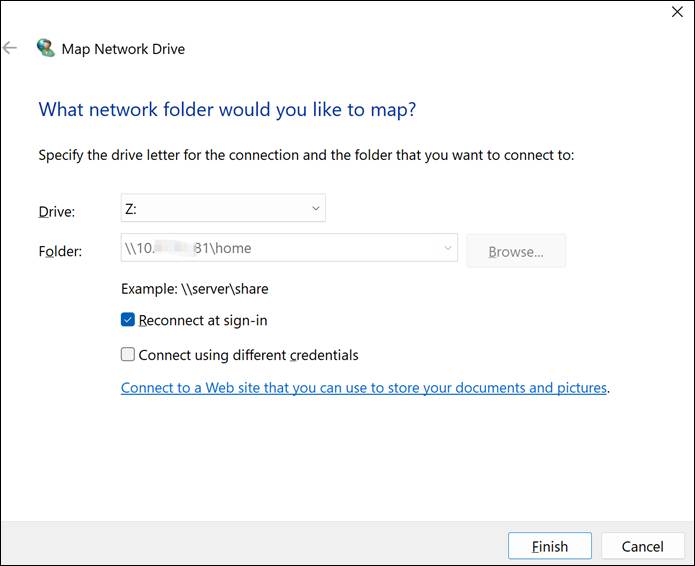Click the Reconnect at sign-in label text
Image resolution: width=695 pixels, height=566 pixels.
(203, 321)
